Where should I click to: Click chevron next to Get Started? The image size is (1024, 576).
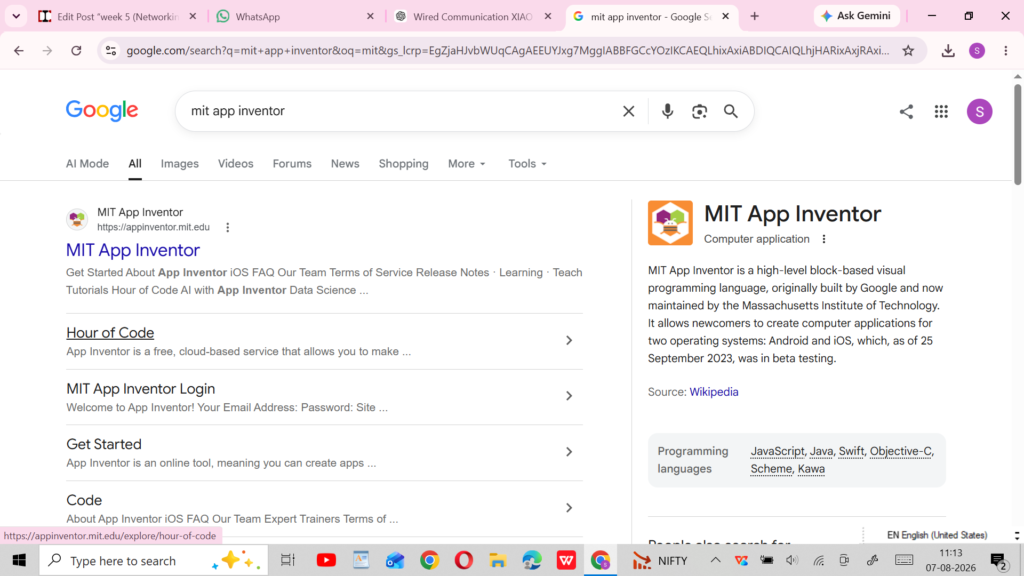pos(569,452)
